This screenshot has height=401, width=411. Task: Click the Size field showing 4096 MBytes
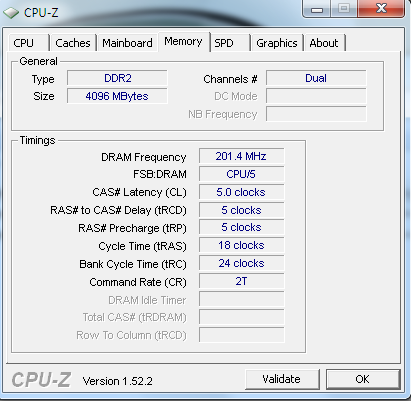coord(117,96)
